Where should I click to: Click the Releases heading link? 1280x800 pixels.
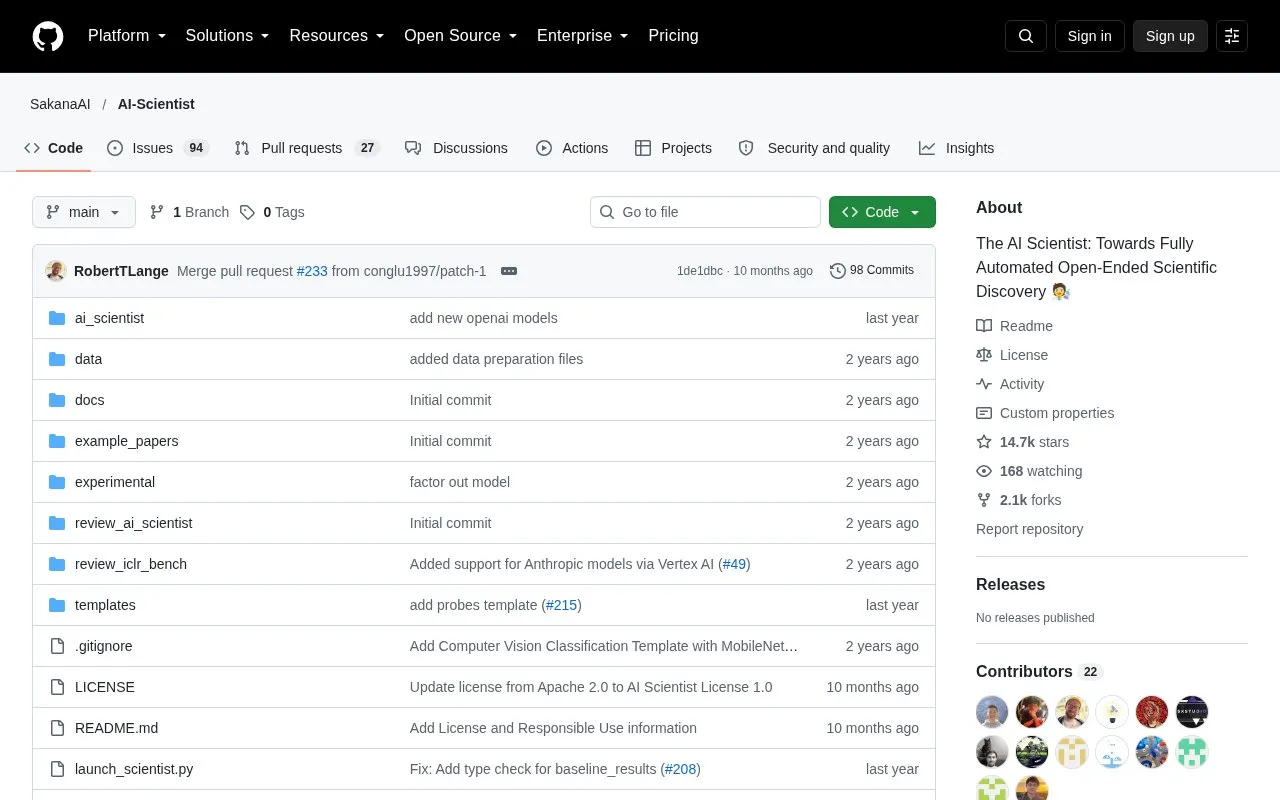click(1010, 585)
